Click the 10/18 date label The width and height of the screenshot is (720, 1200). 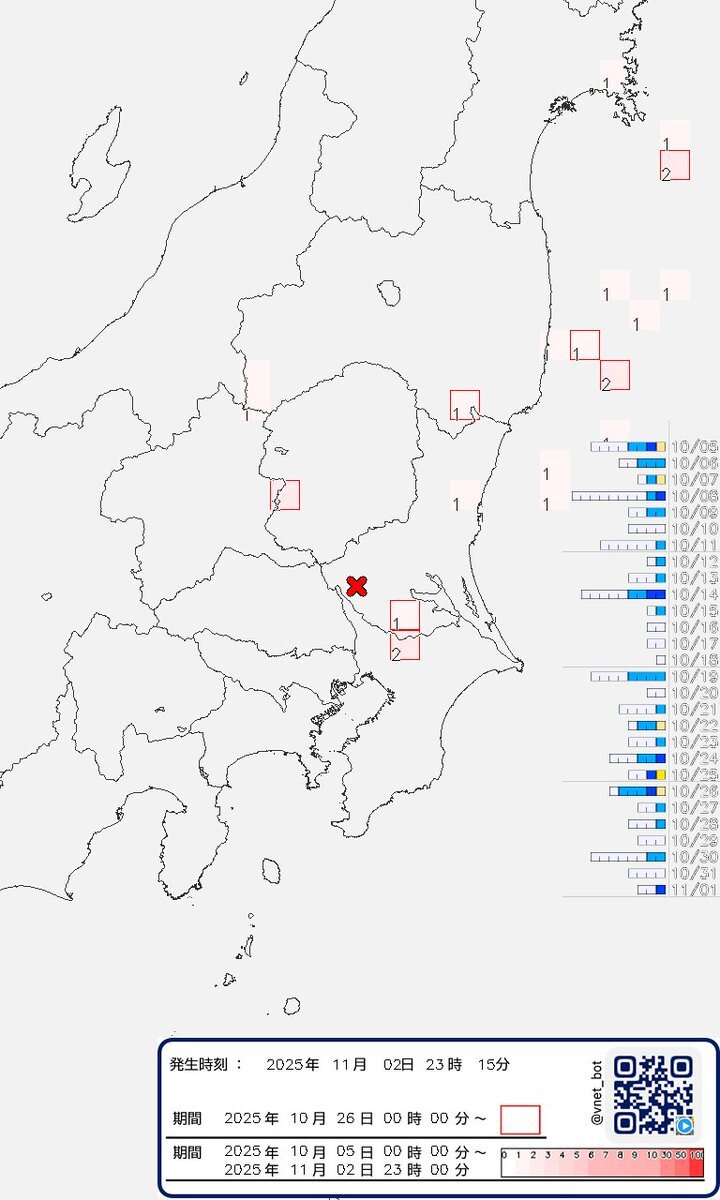coord(694,659)
